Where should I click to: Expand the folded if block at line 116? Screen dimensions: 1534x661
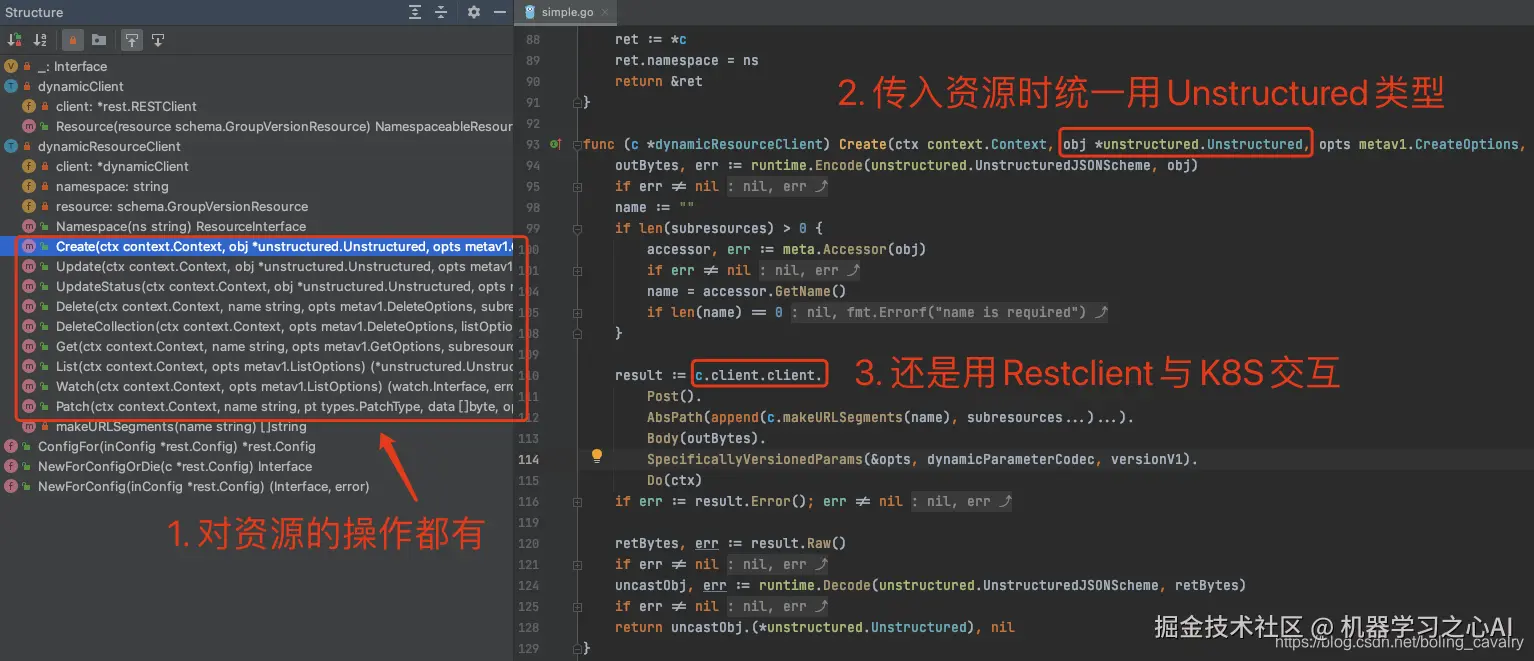[577, 501]
